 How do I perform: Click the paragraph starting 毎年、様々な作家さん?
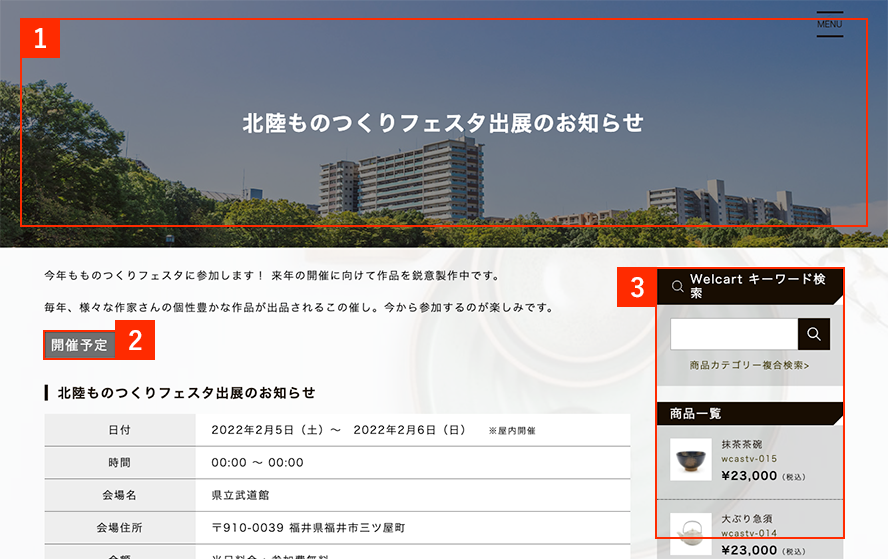[x=298, y=308]
